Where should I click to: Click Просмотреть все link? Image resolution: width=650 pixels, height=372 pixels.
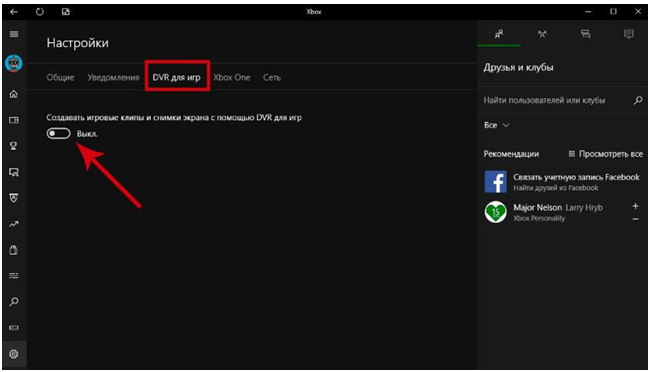[606, 154]
